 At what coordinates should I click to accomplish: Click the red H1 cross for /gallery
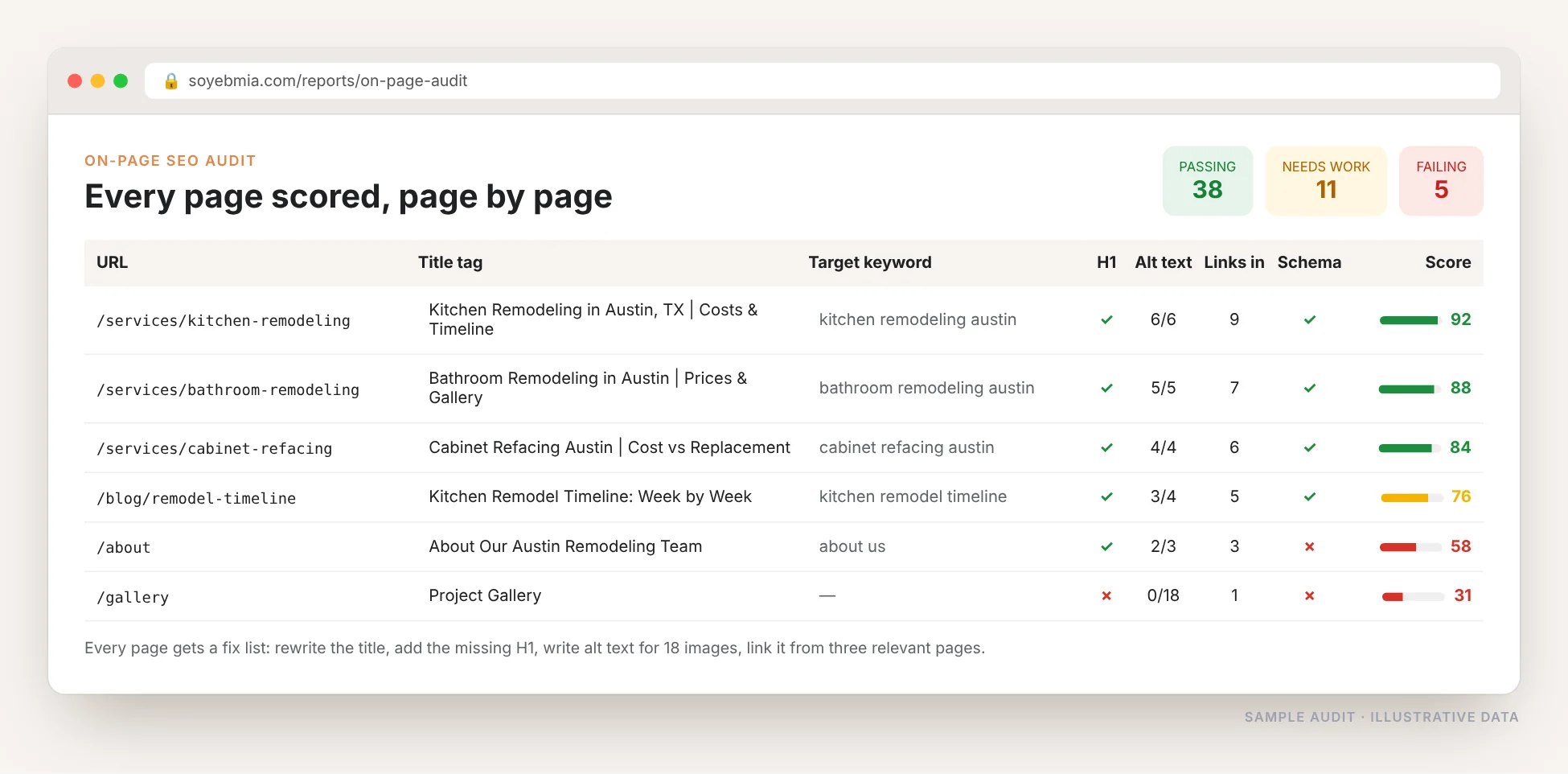(1106, 596)
